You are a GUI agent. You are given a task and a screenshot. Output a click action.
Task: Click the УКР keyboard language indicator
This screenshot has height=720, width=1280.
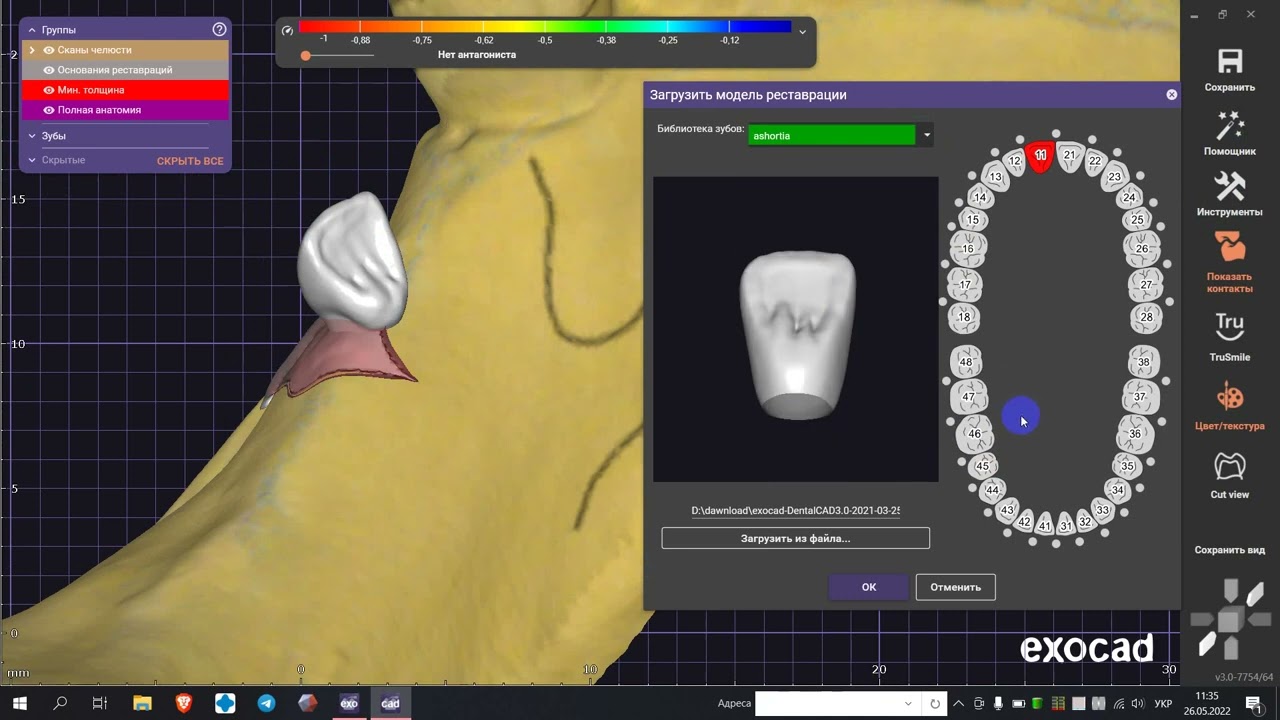pyautogui.click(x=1165, y=703)
